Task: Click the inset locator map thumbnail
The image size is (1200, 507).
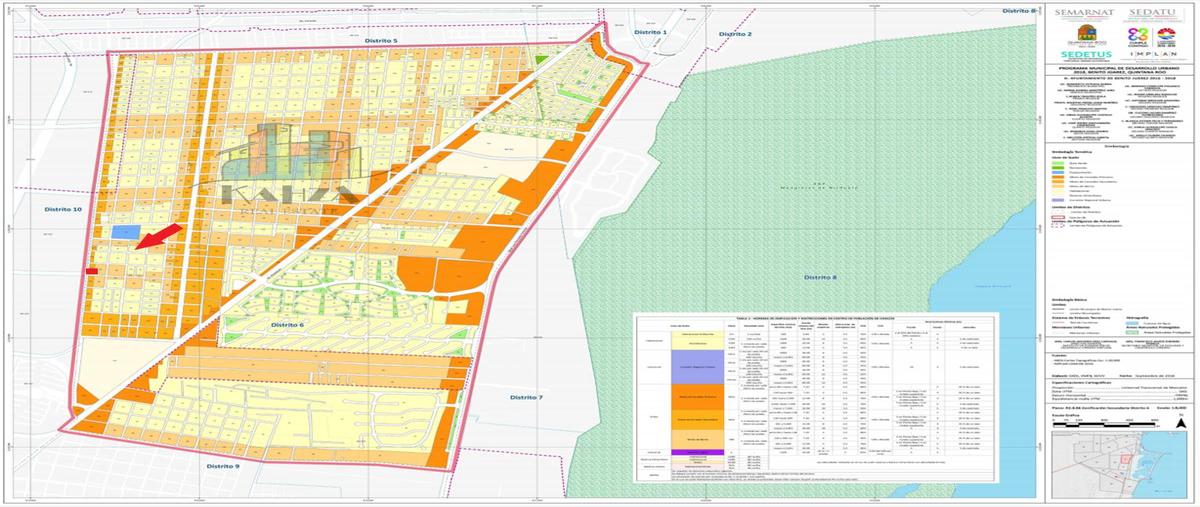Action: [x=1119, y=465]
